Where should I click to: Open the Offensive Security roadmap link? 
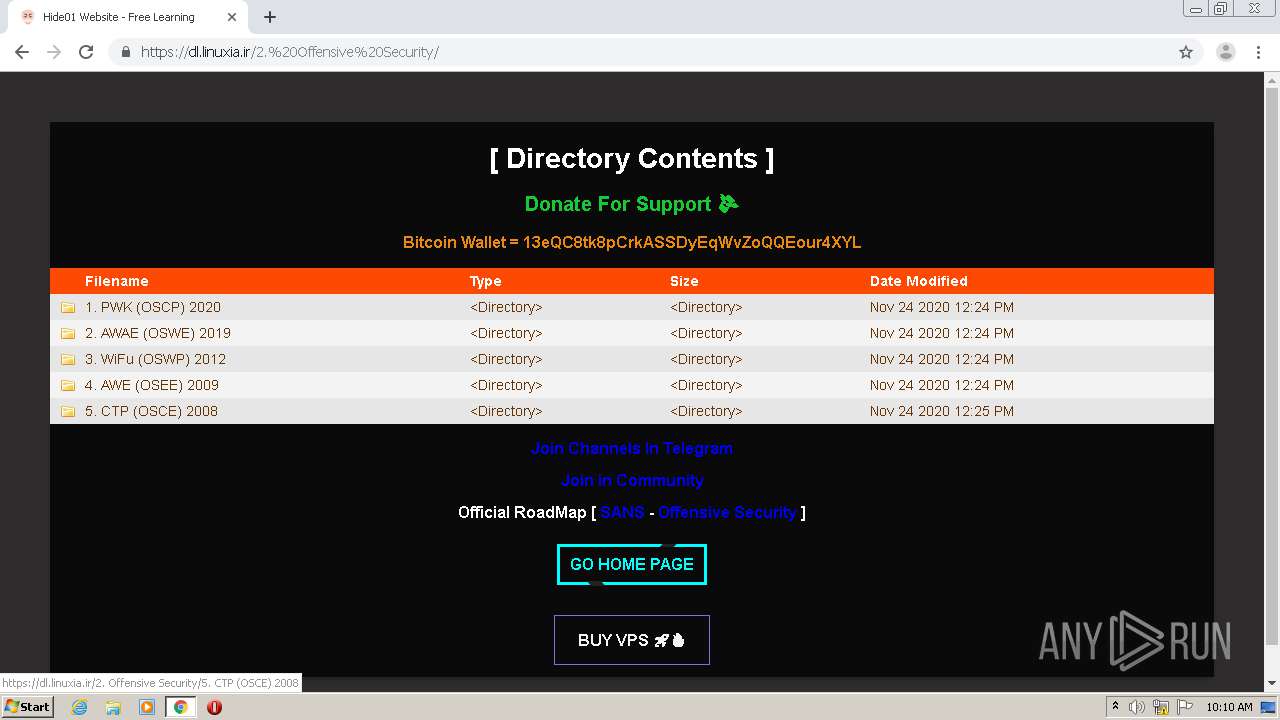tap(727, 512)
